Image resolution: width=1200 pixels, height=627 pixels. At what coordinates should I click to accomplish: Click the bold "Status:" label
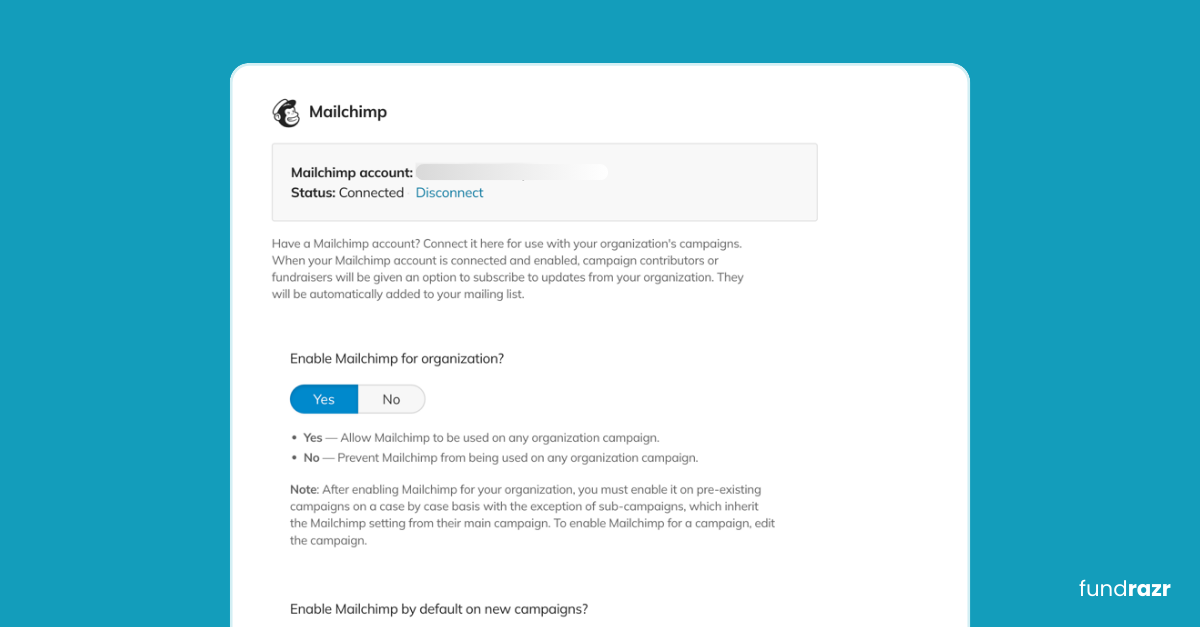[312, 193]
